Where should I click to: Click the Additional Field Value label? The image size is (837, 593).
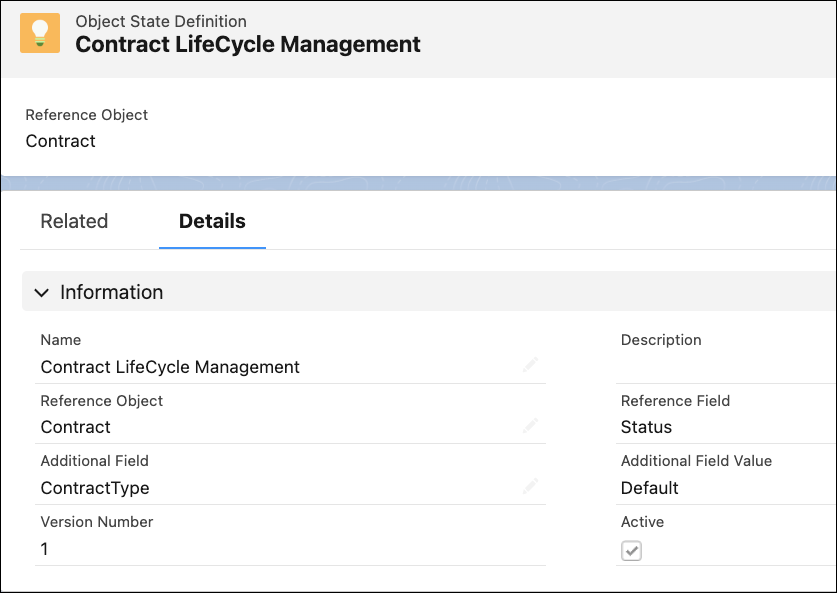click(694, 461)
